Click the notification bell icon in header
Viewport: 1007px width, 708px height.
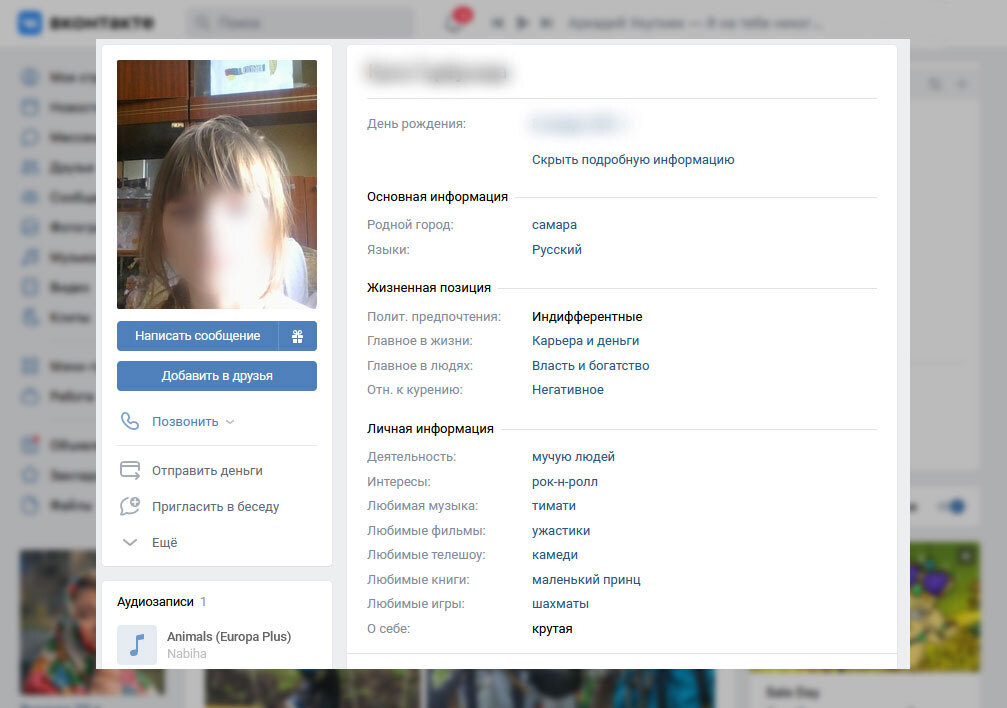click(454, 22)
